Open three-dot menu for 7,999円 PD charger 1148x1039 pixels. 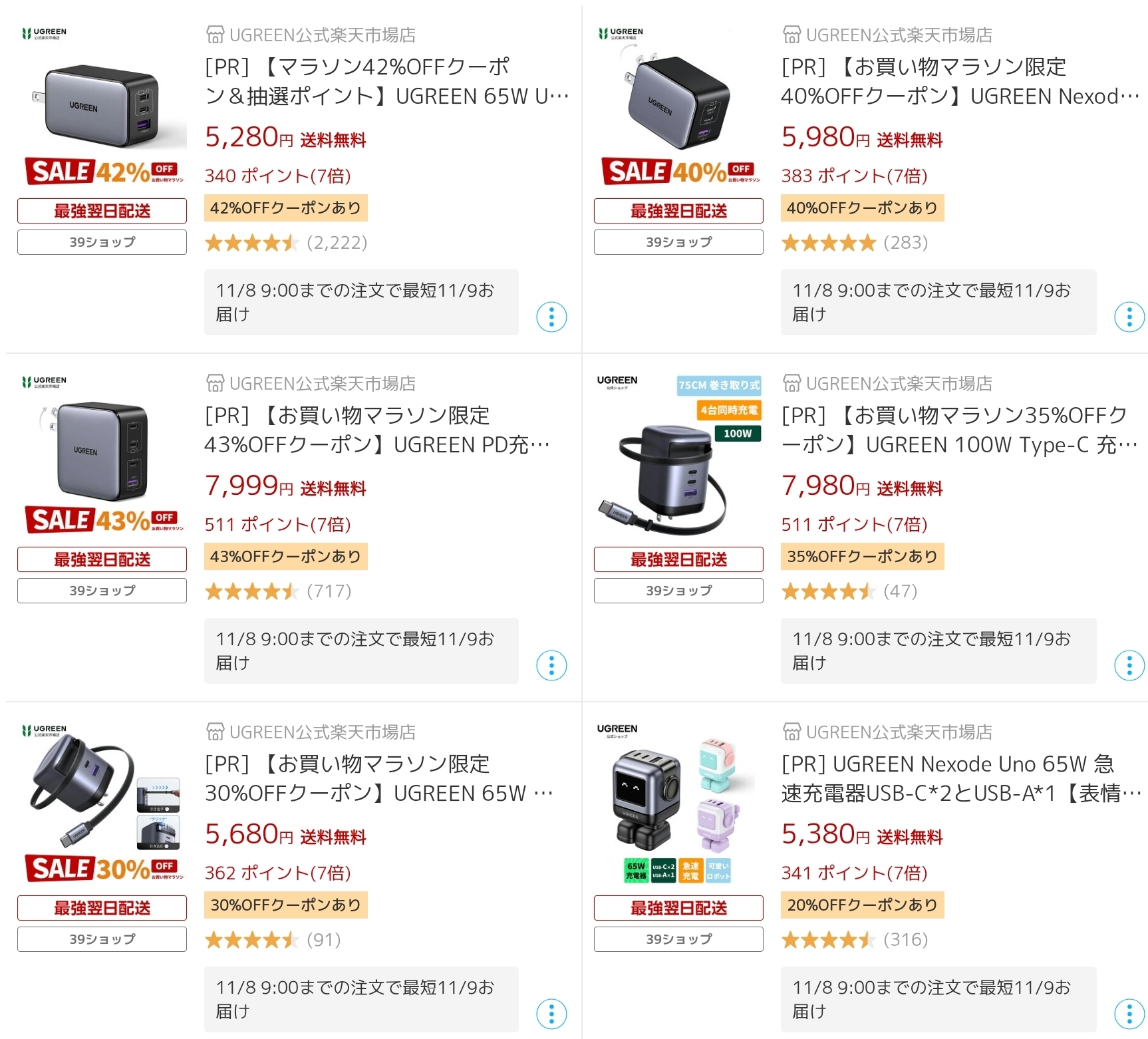pos(551,666)
